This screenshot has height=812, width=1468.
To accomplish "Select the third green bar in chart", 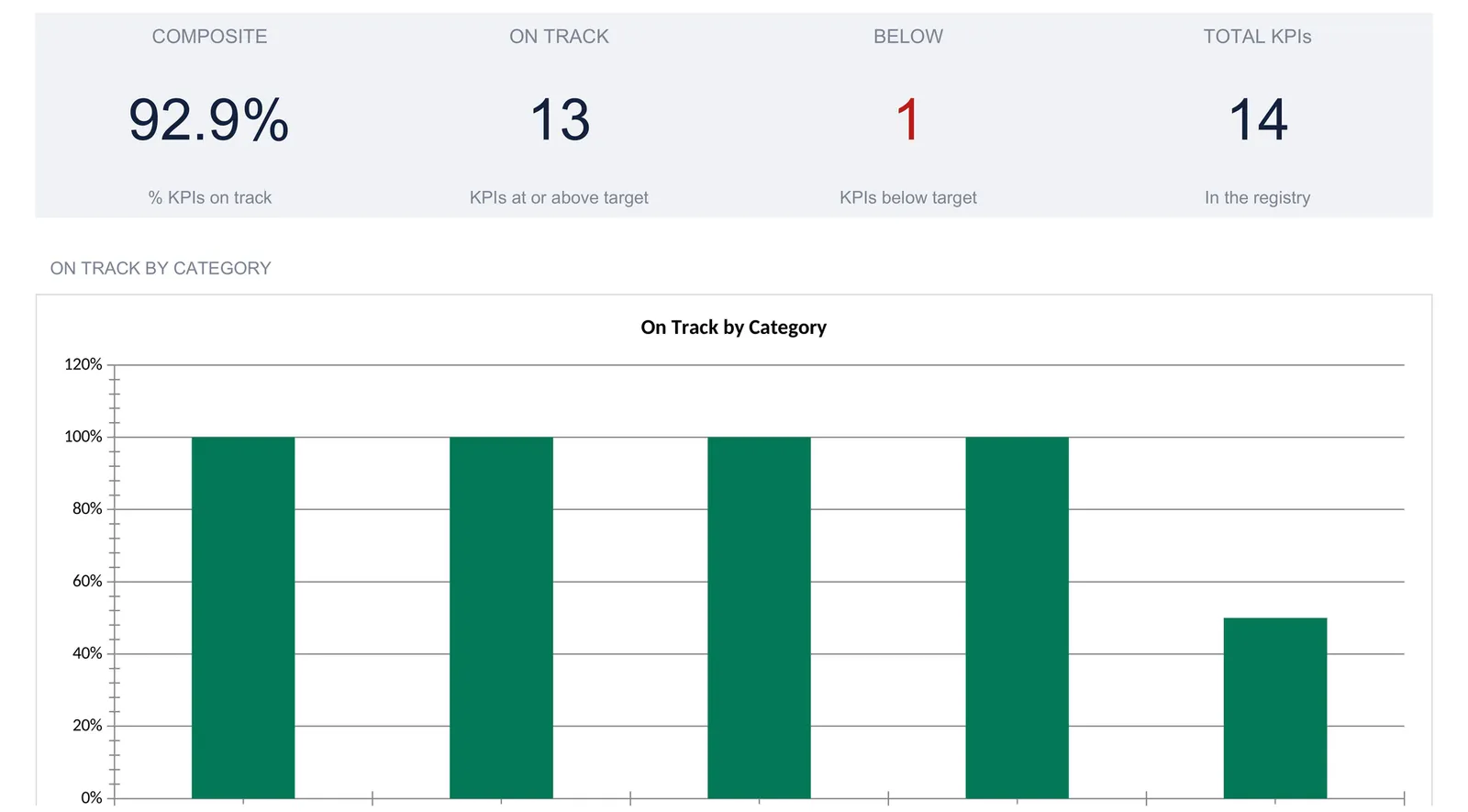I will (x=759, y=617).
